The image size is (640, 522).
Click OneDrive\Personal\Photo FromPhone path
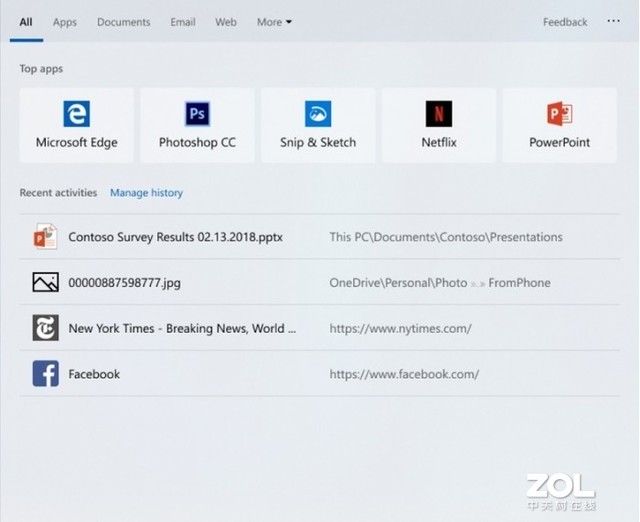[x=440, y=282]
